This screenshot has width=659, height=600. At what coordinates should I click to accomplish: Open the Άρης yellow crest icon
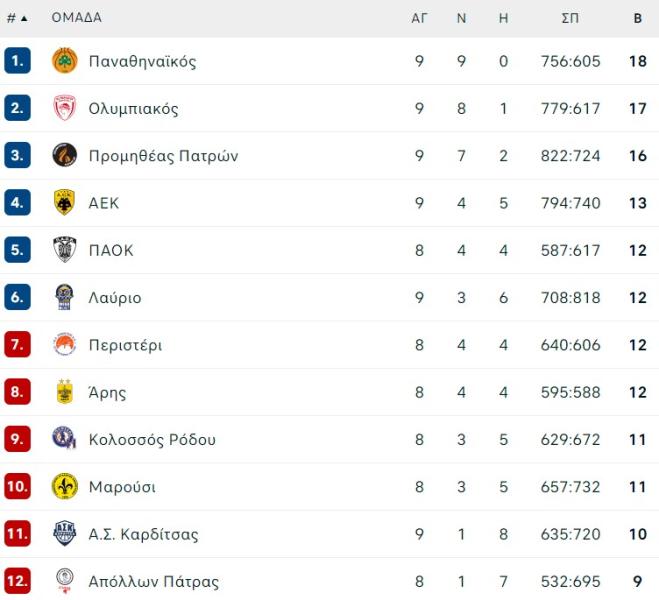point(65,392)
